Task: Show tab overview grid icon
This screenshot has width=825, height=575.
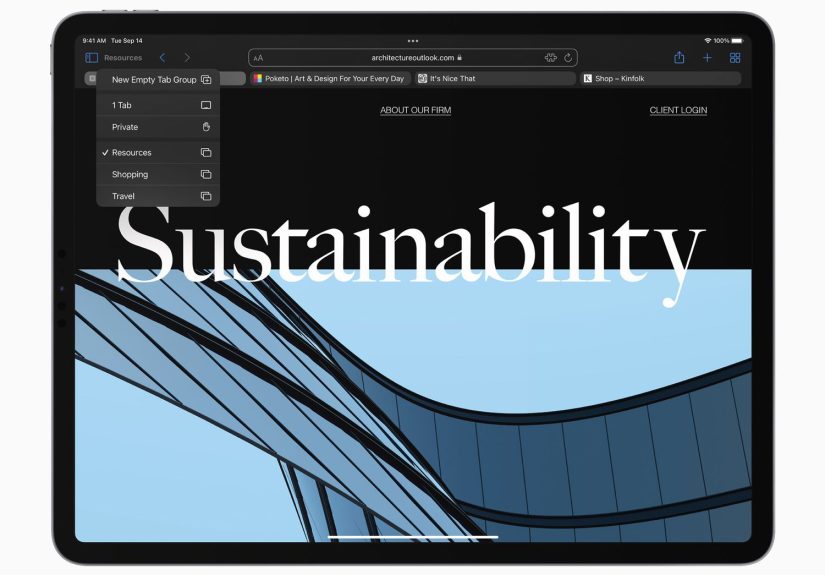Action: pos(735,58)
